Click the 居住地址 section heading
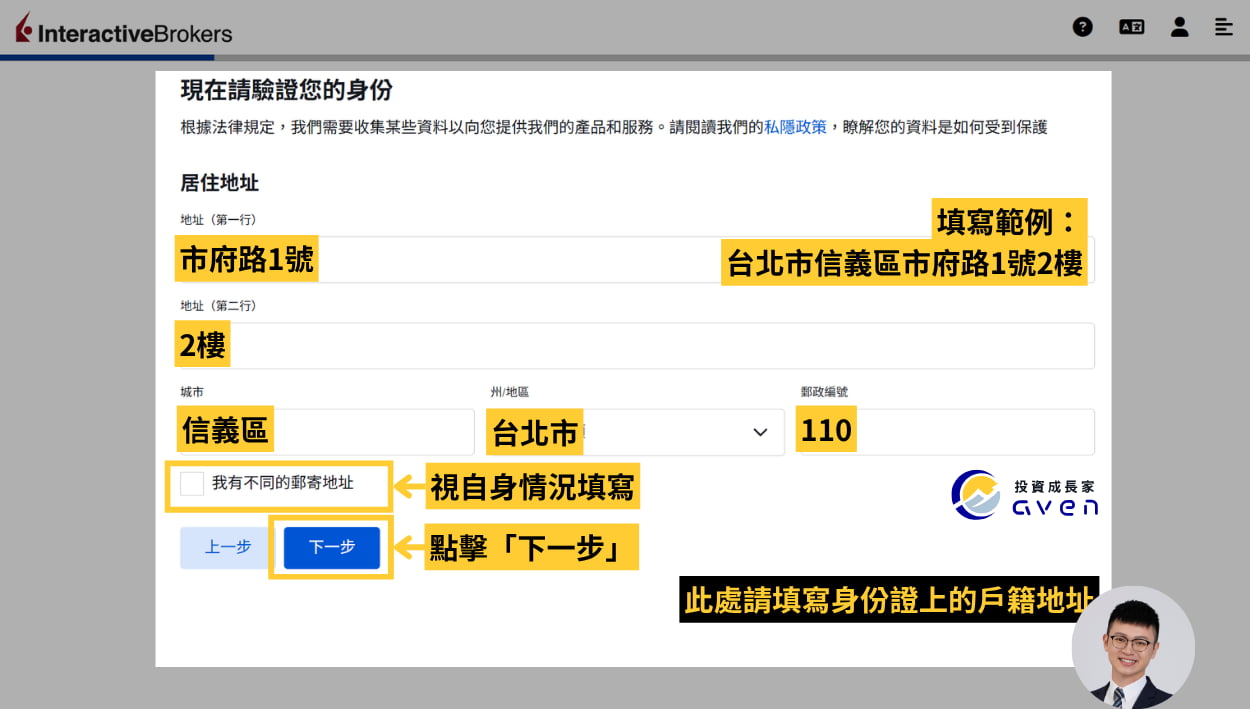This screenshot has width=1250, height=709. [219, 183]
